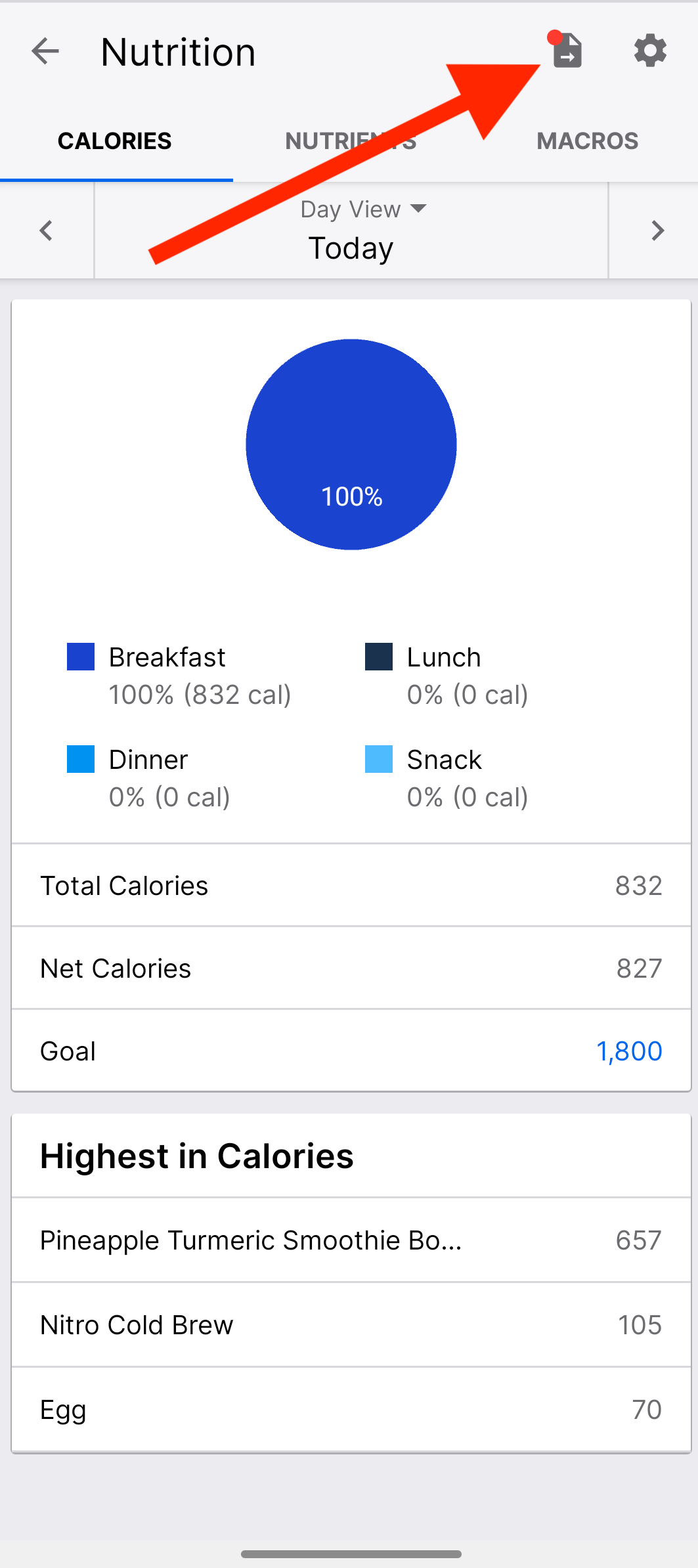Go to previous day arrow
The image size is (698, 1568).
click(46, 230)
